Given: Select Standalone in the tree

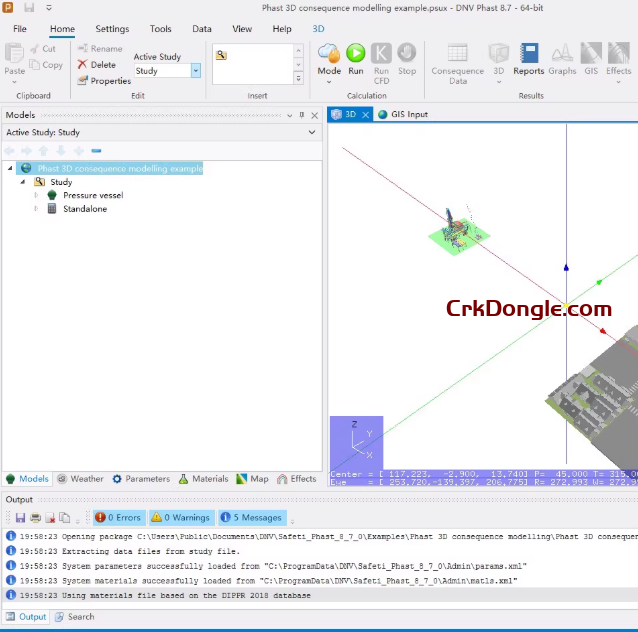Looking at the screenshot, I should (x=85, y=209).
